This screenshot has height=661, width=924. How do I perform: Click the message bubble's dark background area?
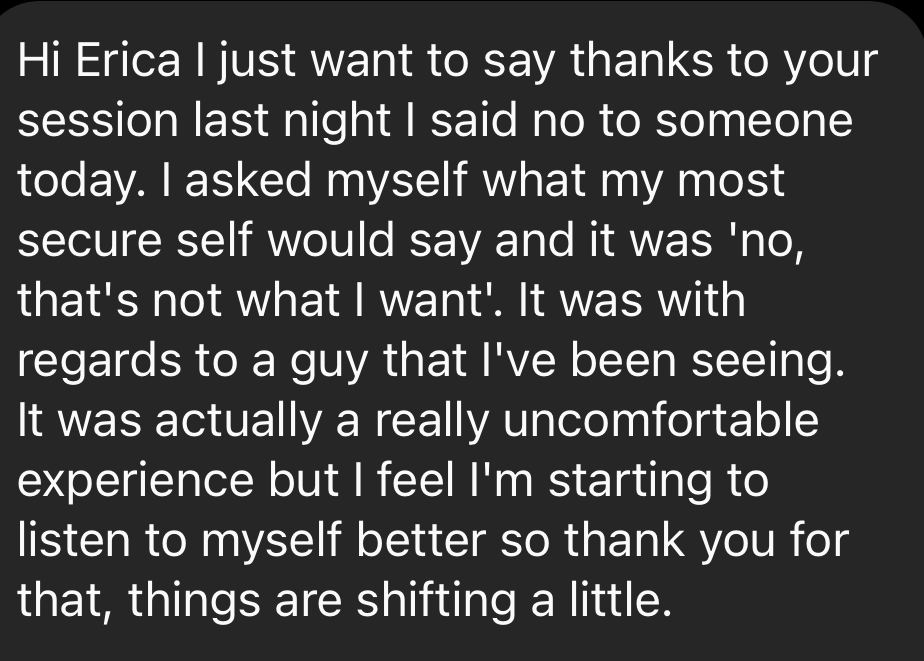click(462, 330)
